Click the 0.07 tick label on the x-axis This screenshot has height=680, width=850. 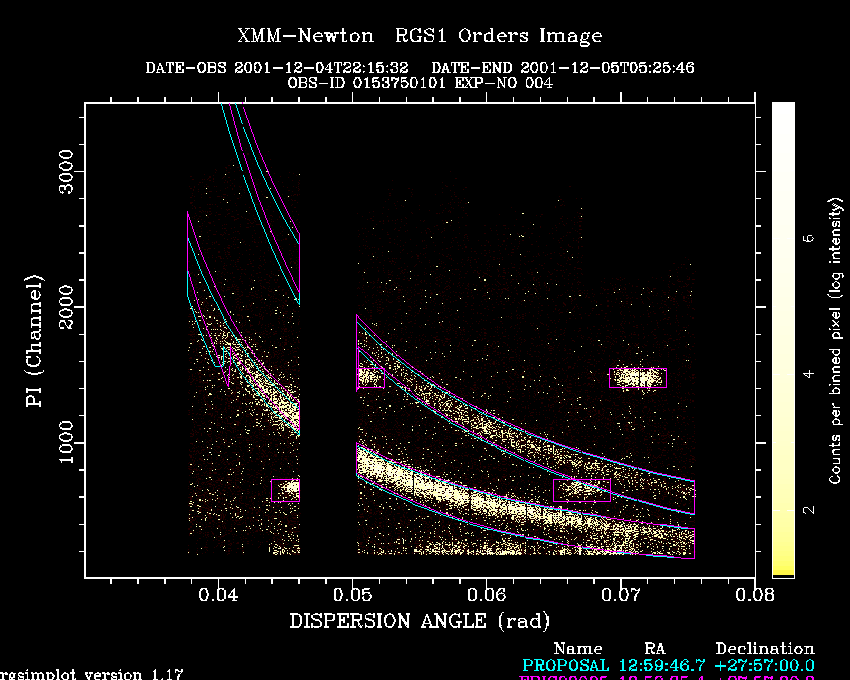(621, 595)
